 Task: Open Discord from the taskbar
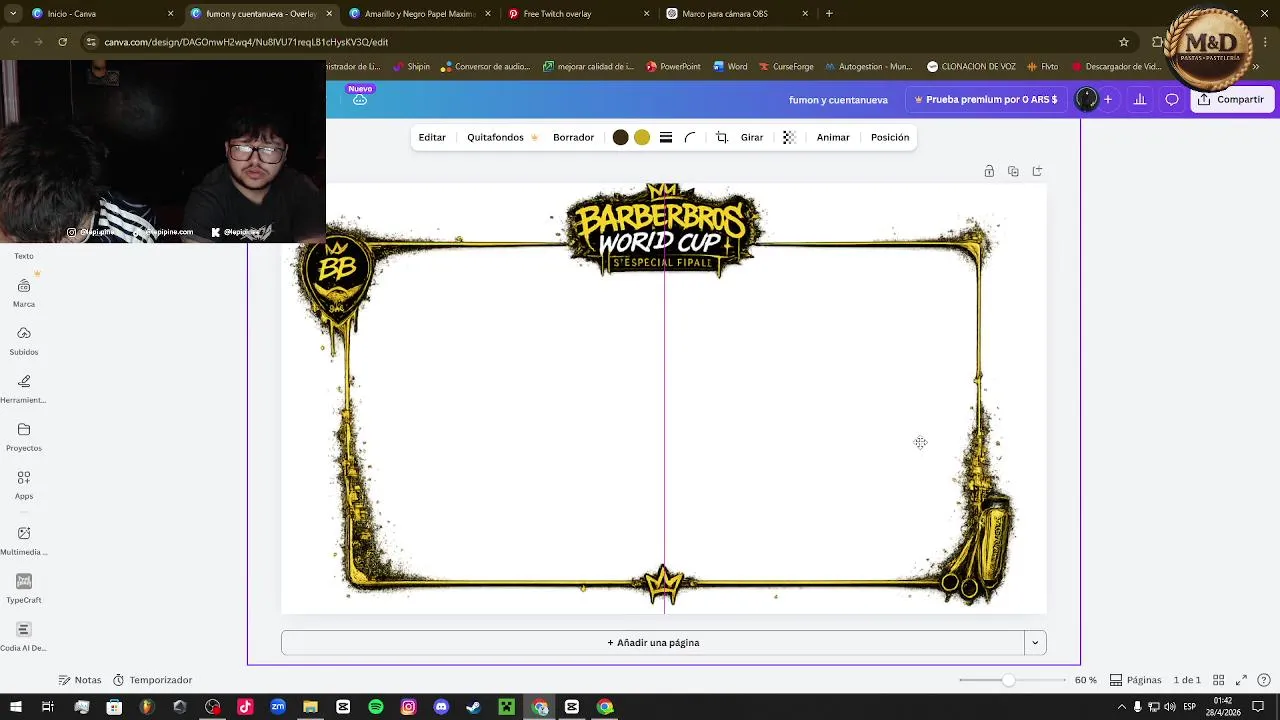pos(441,707)
